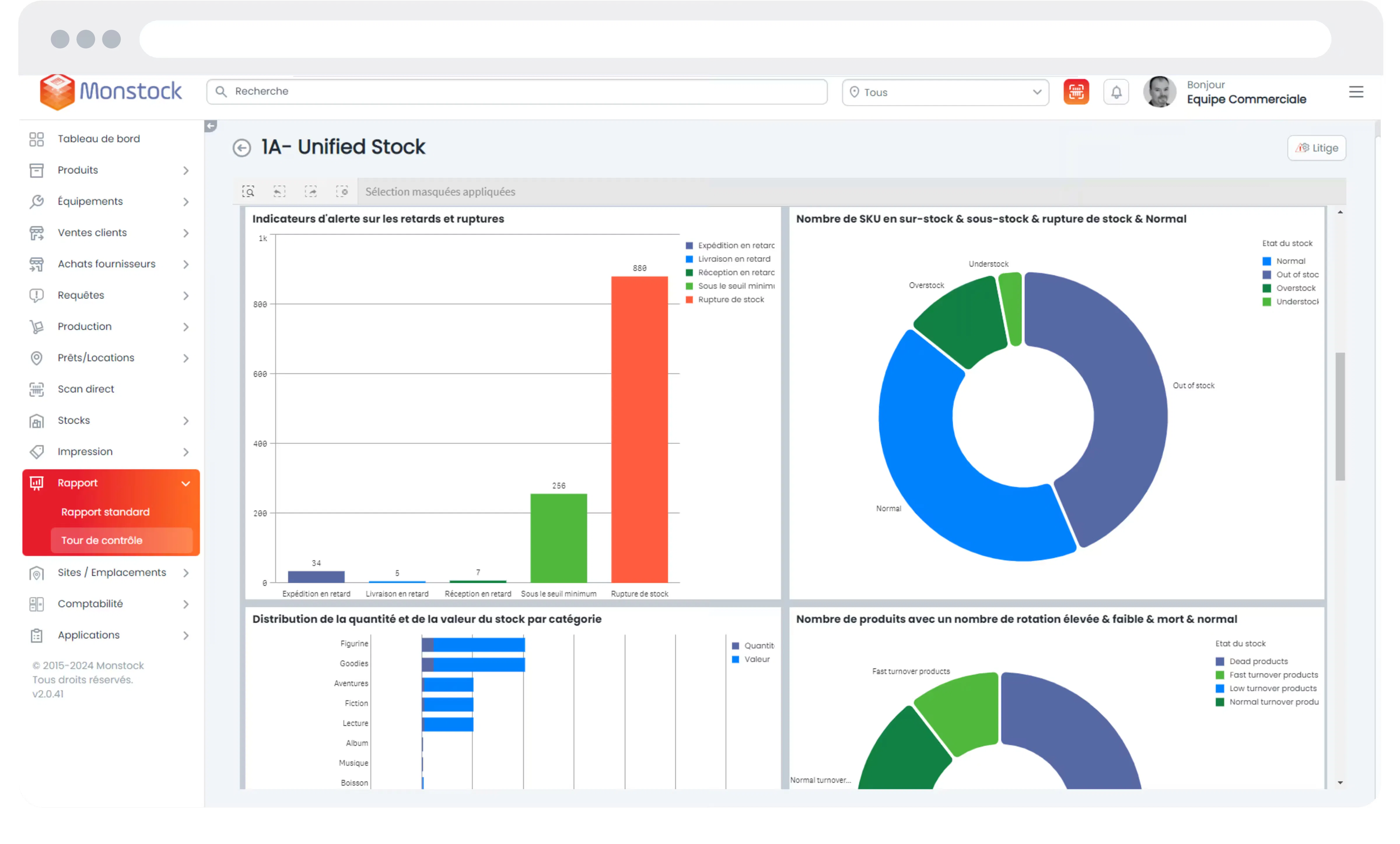Open the smart search selection tool
This screenshot has height=844, width=1400.
pos(248,191)
